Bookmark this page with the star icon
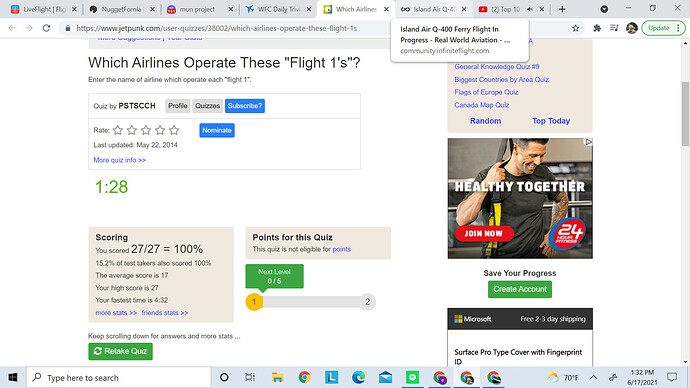Image resolution: width=690 pixels, height=388 pixels. click(x=576, y=28)
